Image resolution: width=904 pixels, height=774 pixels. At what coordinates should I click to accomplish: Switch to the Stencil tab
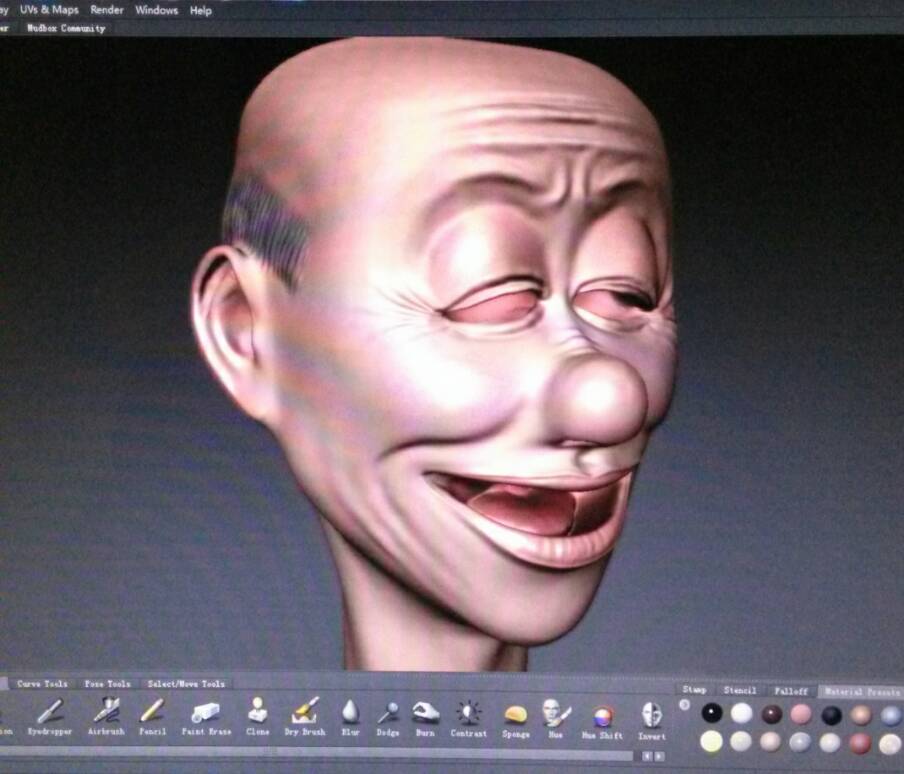[x=740, y=690]
